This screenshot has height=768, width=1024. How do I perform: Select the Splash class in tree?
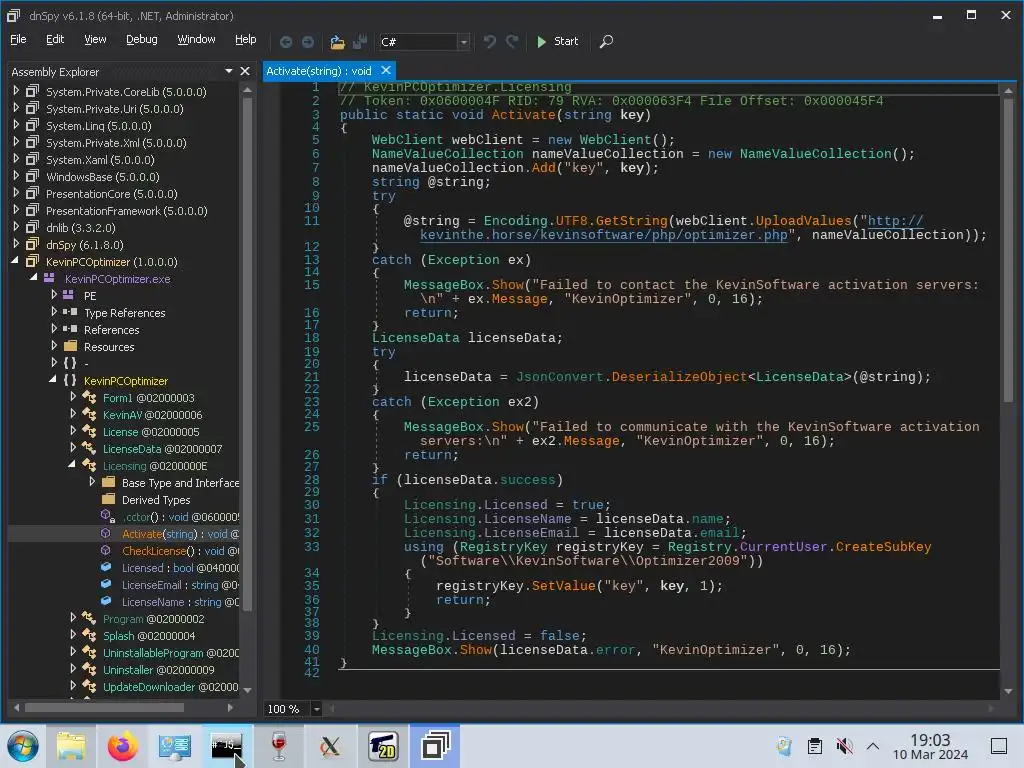pos(148,635)
